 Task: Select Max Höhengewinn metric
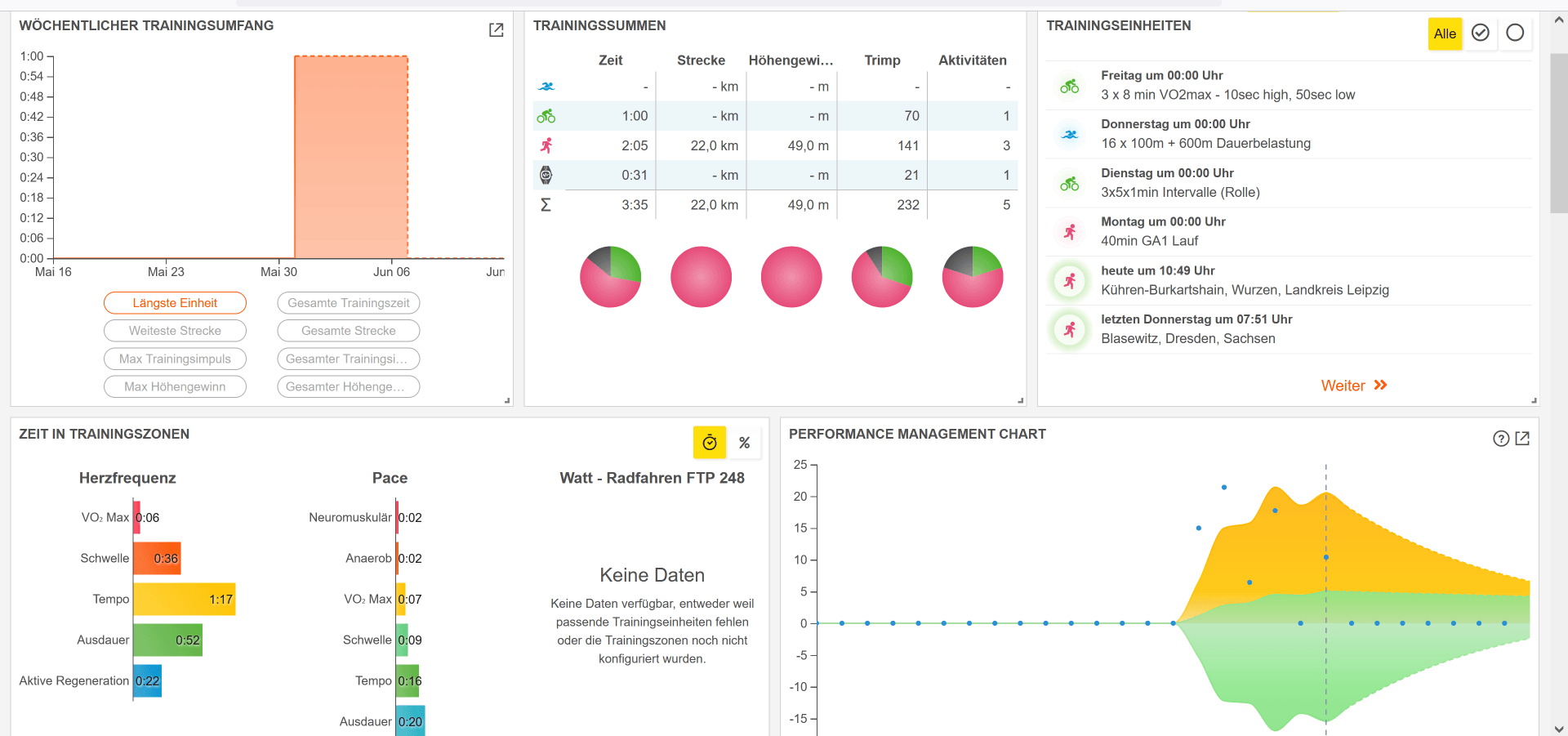[175, 386]
